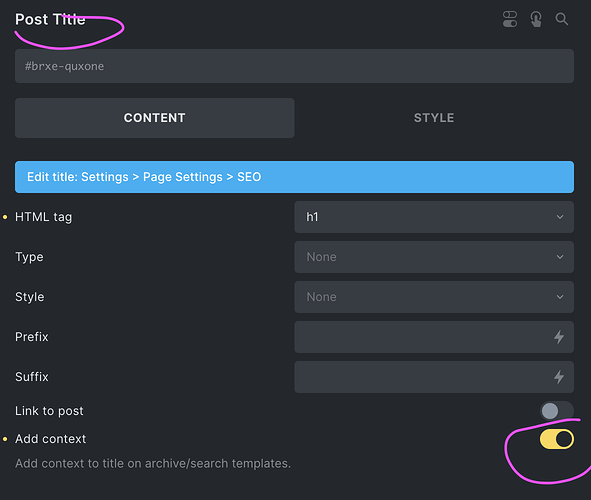Expand the Type dropdown
The image size is (591, 500).
434,257
